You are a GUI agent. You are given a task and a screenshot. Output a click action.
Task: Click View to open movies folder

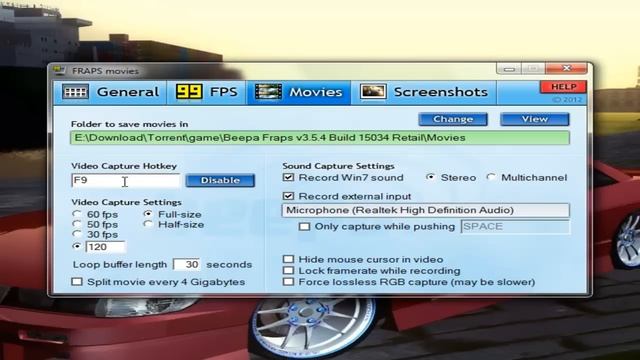(x=535, y=119)
